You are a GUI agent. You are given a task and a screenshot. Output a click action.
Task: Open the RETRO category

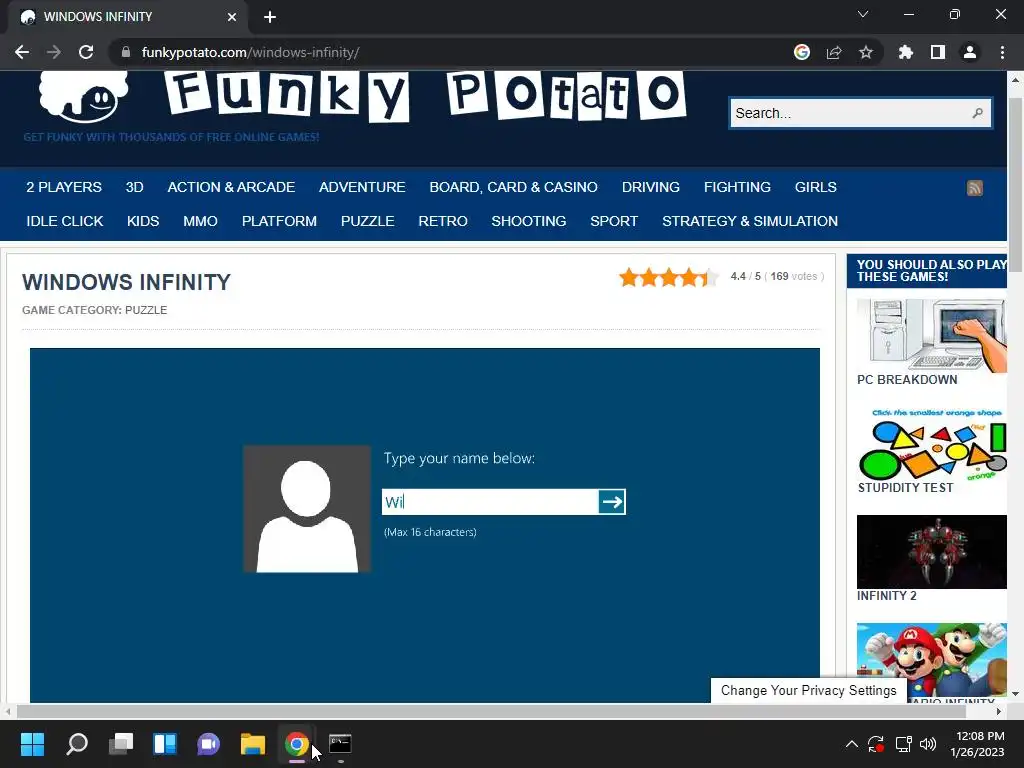pyautogui.click(x=443, y=221)
